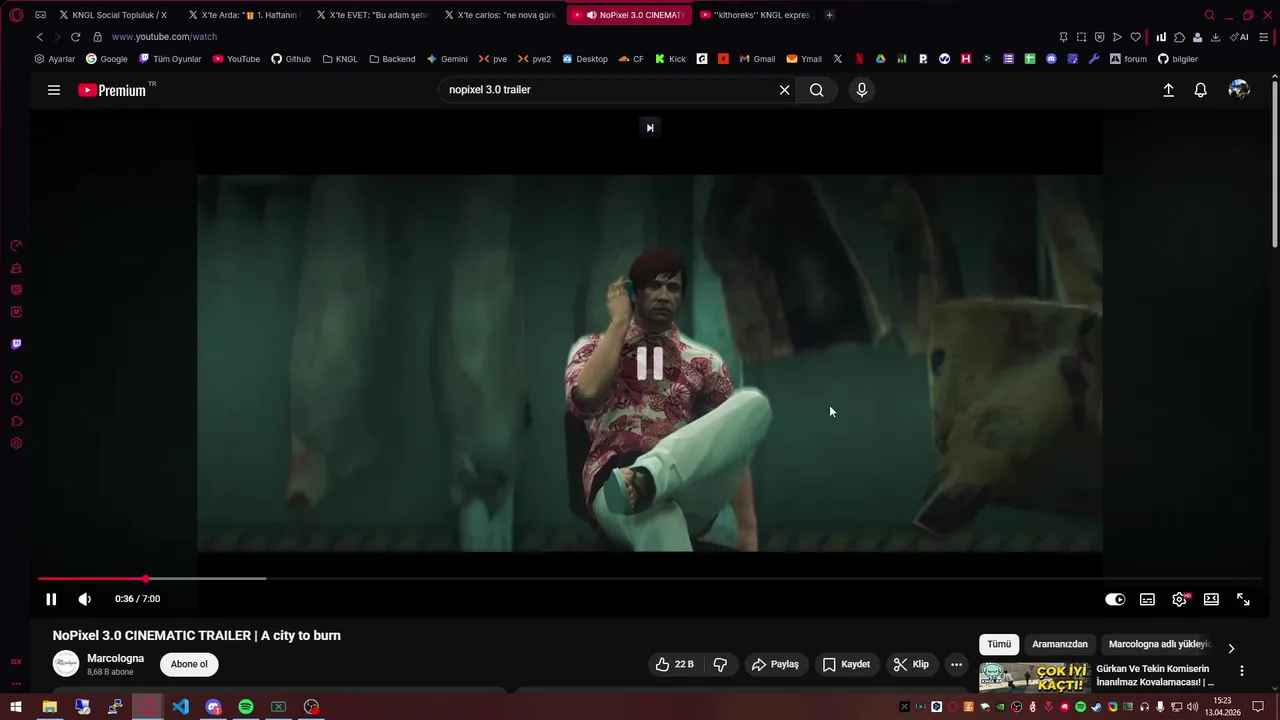Pause the video using the player pause button

51,599
